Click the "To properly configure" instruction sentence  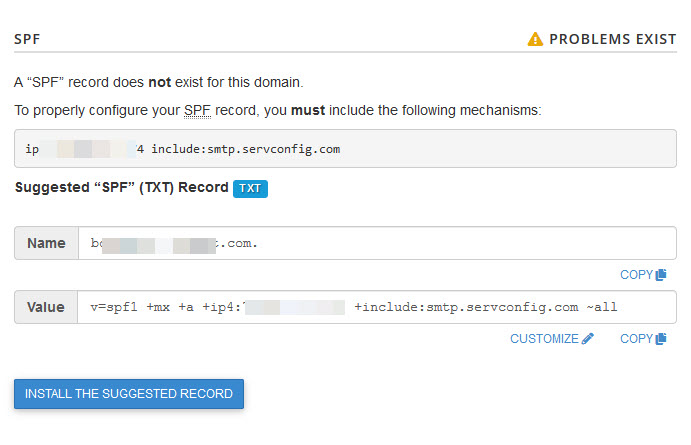(277, 110)
